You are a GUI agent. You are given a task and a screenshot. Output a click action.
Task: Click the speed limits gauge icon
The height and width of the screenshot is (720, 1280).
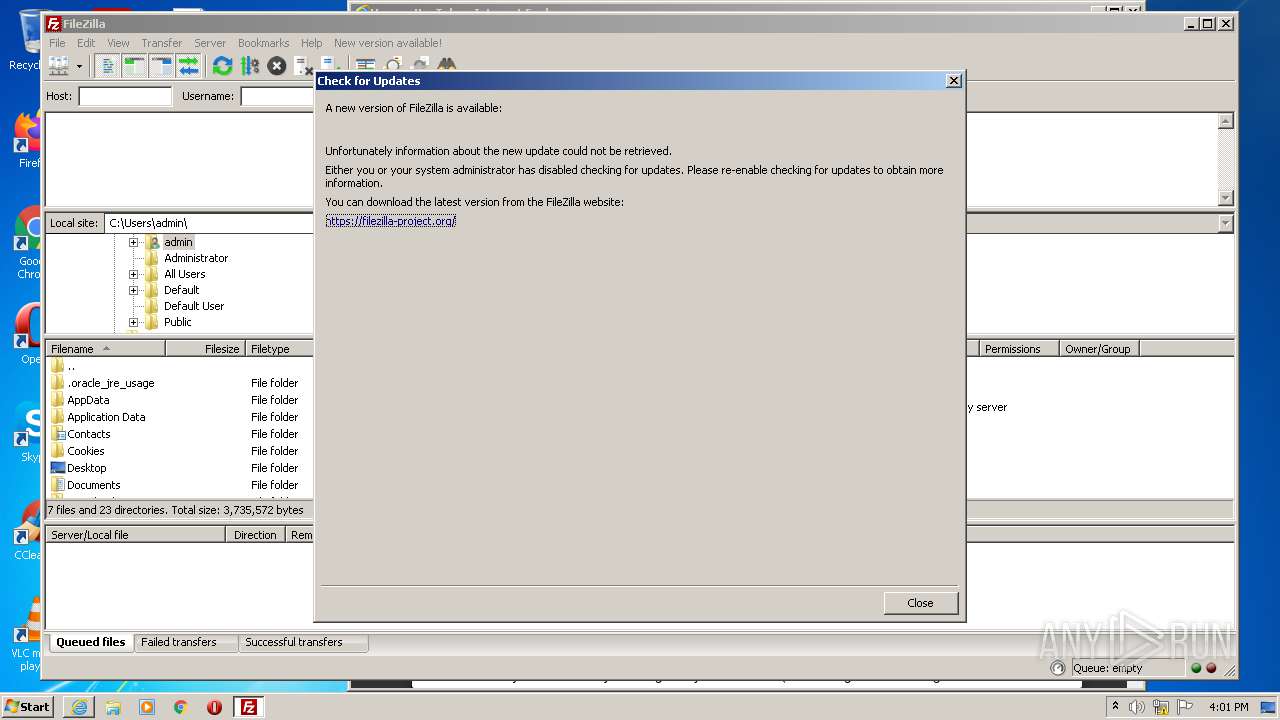tap(1058, 668)
